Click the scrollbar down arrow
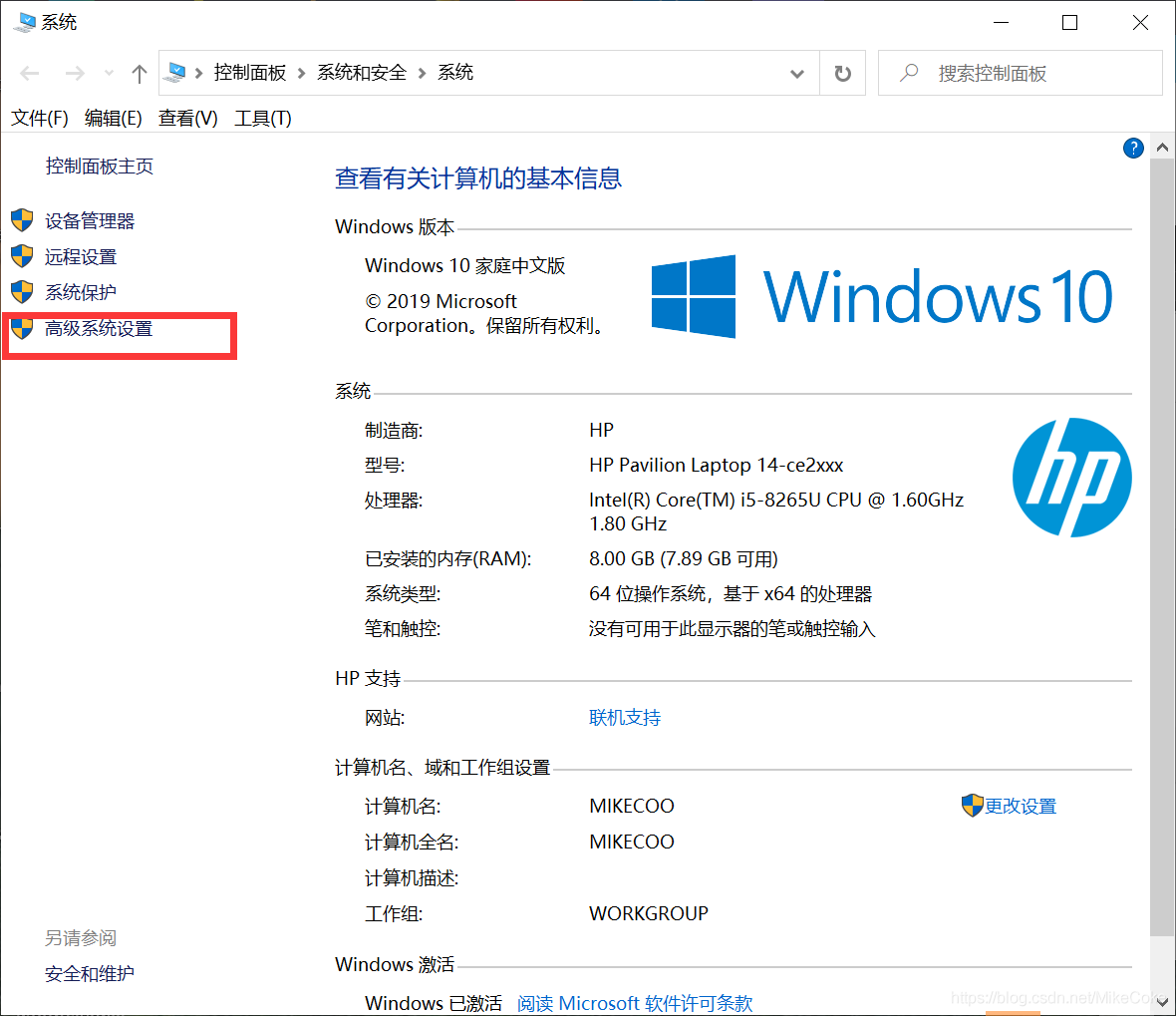1176x1016 pixels. pyautogui.click(x=1162, y=1002)
